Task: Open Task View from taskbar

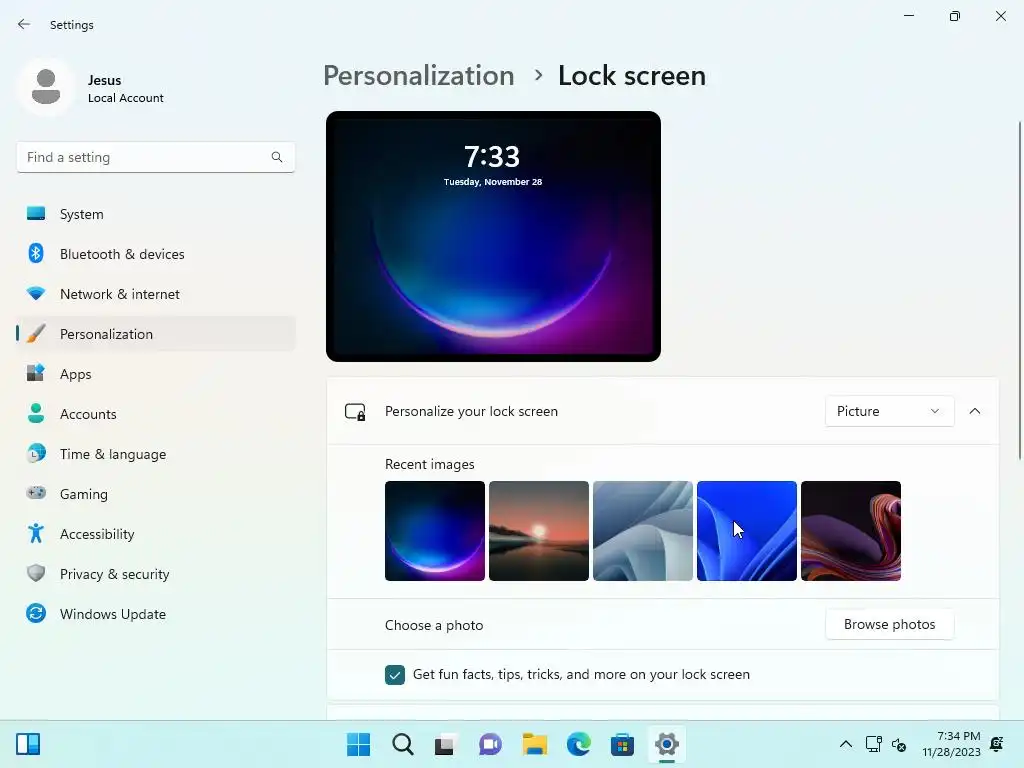Action: pyautogui.click(x=445, y=744)
